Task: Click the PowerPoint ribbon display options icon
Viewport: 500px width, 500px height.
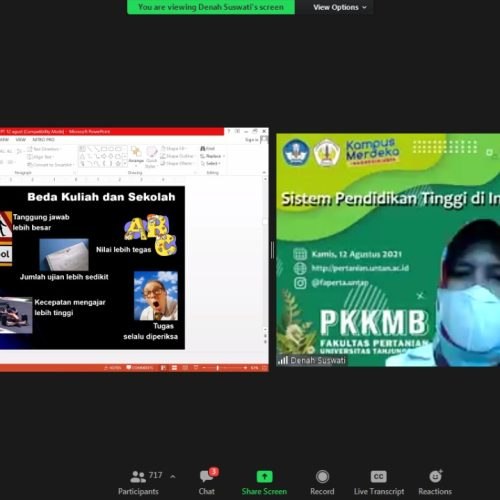Action: click(x=237, y=131)
